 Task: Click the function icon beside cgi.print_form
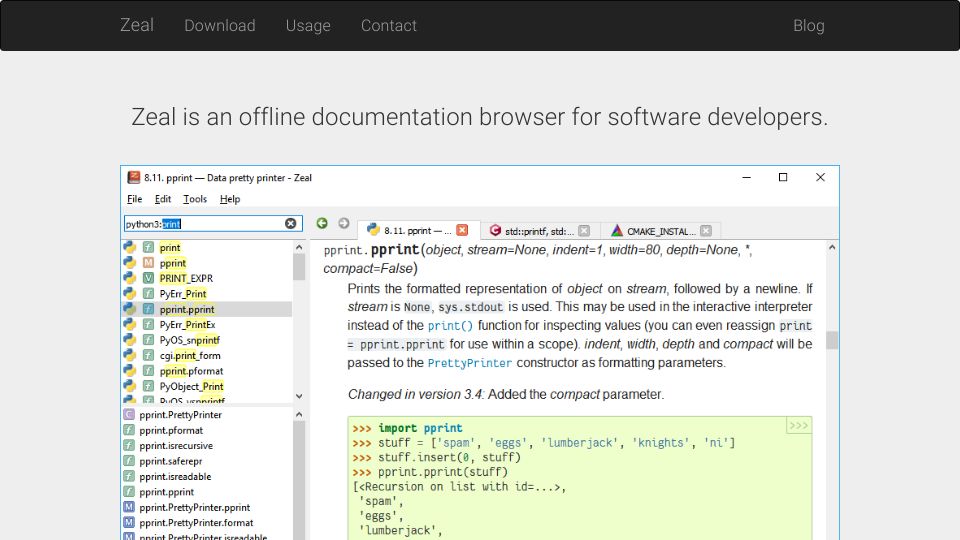148,355
